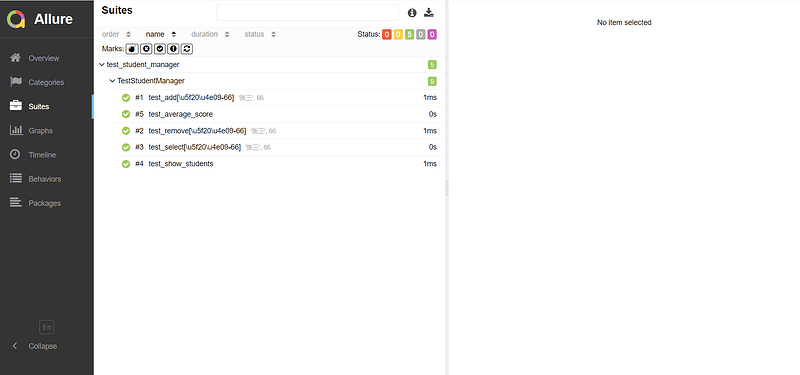
Task: Change language with the En button
Action: click(46, 327)
